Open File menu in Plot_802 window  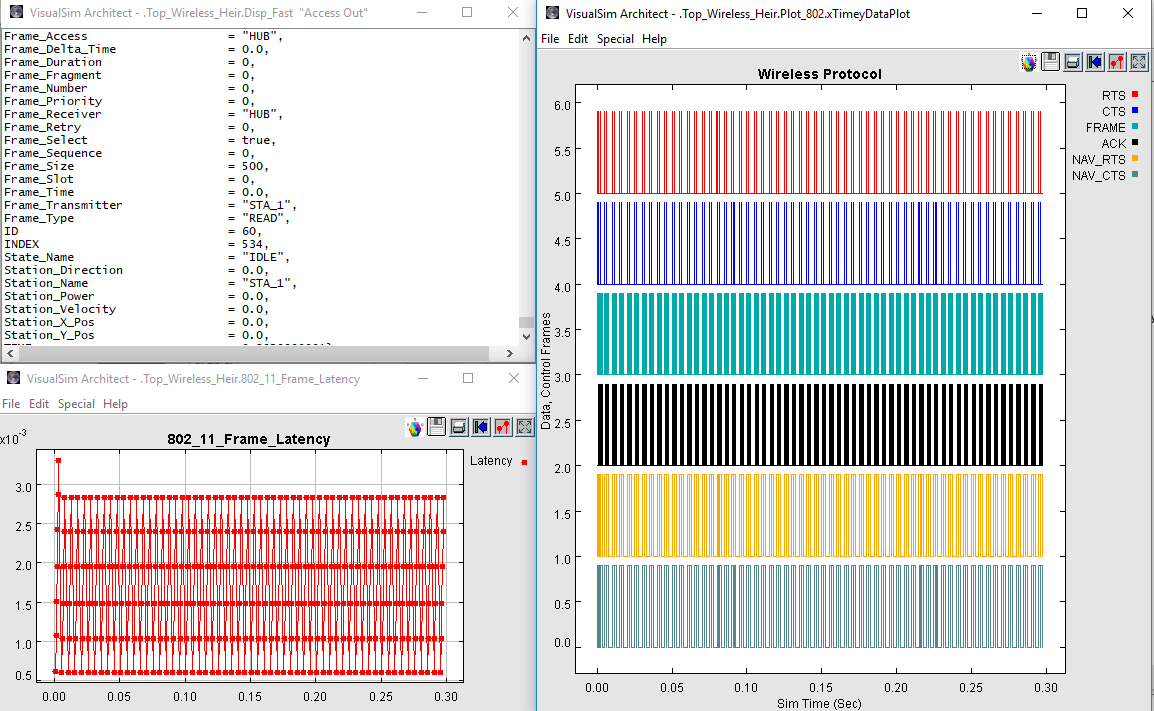click(550, 39)
